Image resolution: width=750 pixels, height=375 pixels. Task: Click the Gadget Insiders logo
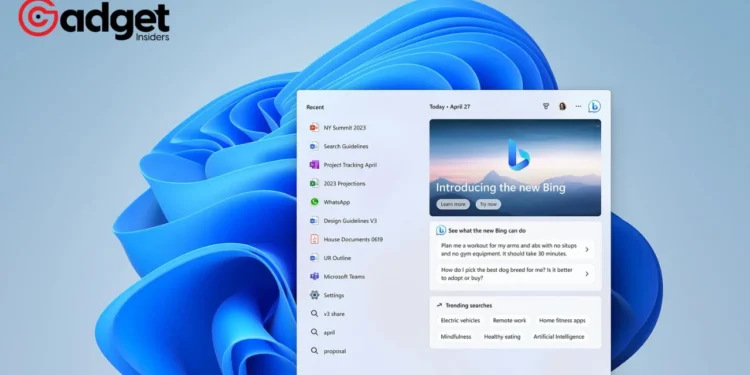pyautogui.click(x=94, y=20)
